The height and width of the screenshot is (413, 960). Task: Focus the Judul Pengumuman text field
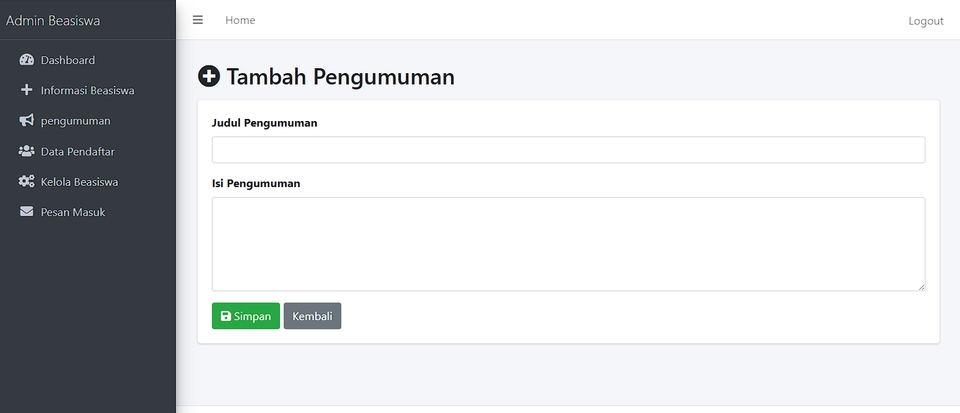point(568,150)
